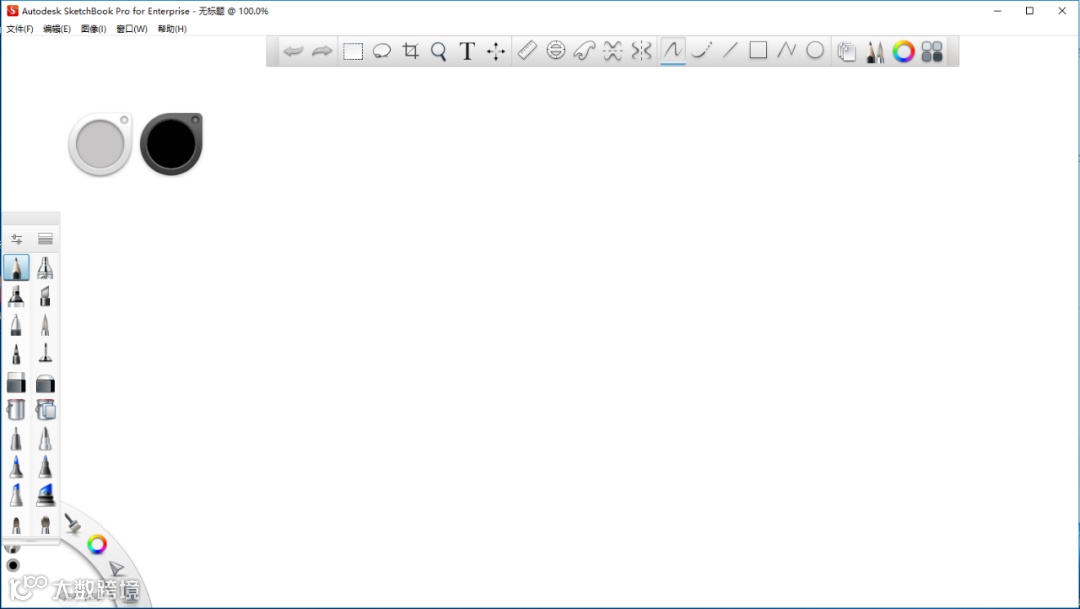This screenshot has width=1080, height=609.
Task: Select the fine Technical pen brush
Action: (x=45, y=353)
